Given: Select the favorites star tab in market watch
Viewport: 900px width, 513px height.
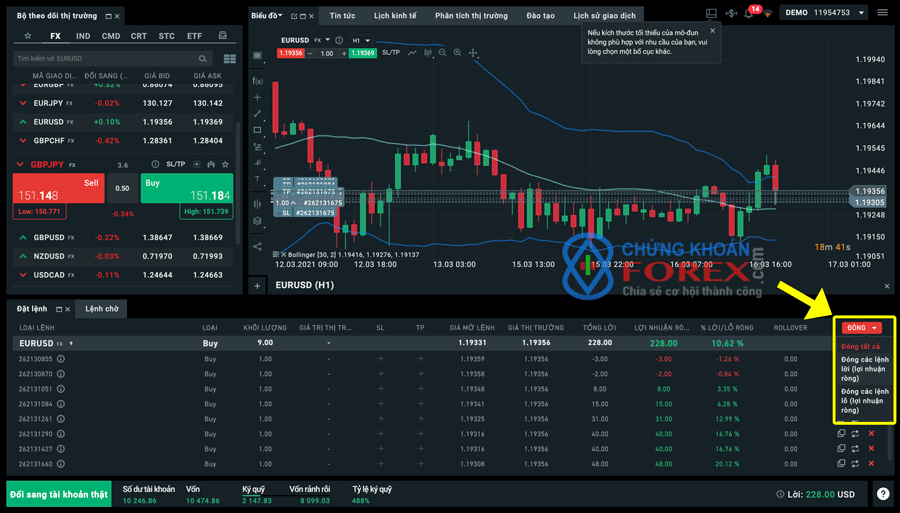Looking at the screenshot, I should click(x=28, y=36).
